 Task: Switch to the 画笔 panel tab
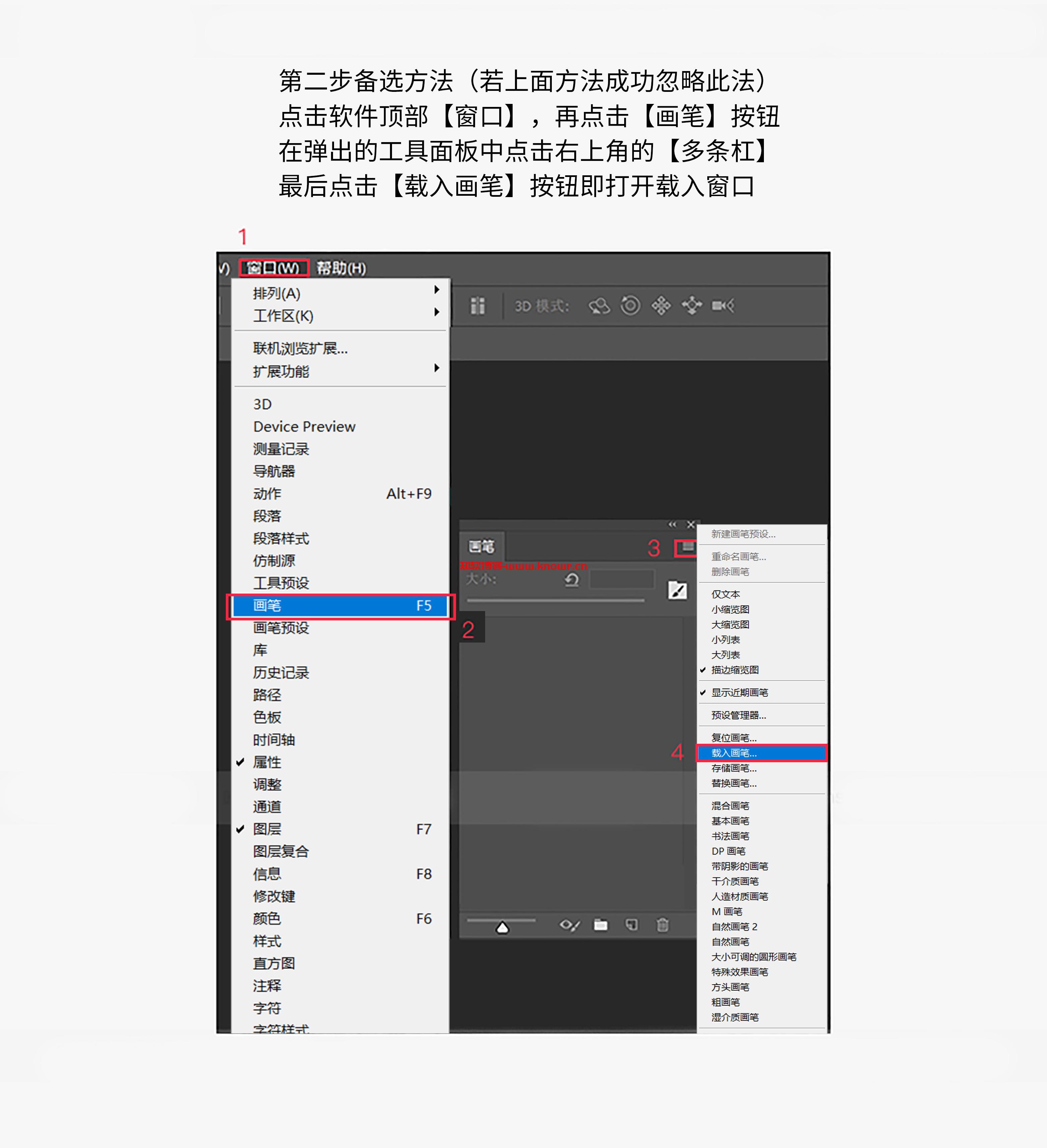[482, 547]
